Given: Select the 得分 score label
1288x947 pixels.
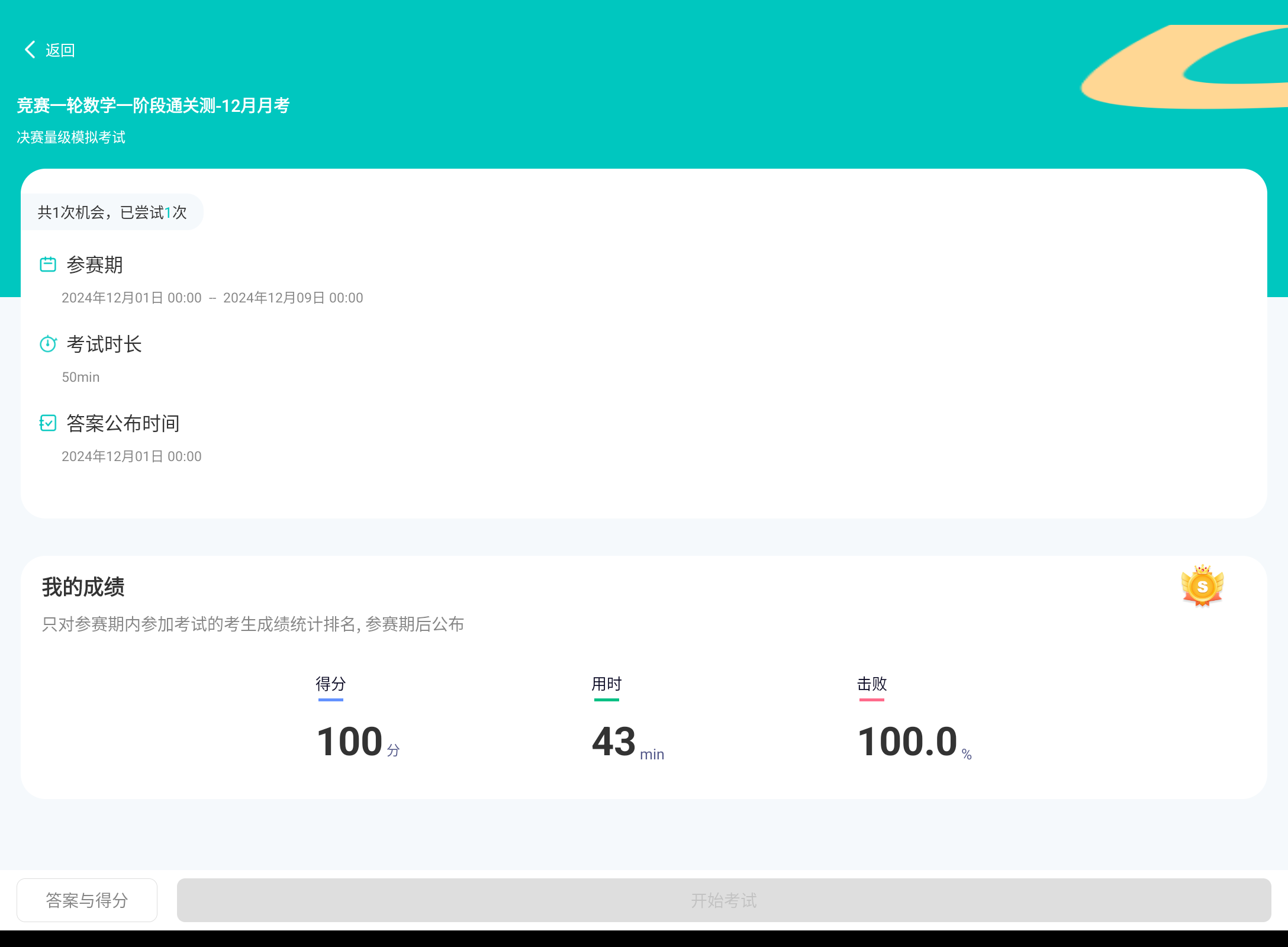Looking at the screenshot, I should pyautogui.click(x=330, y=684).
